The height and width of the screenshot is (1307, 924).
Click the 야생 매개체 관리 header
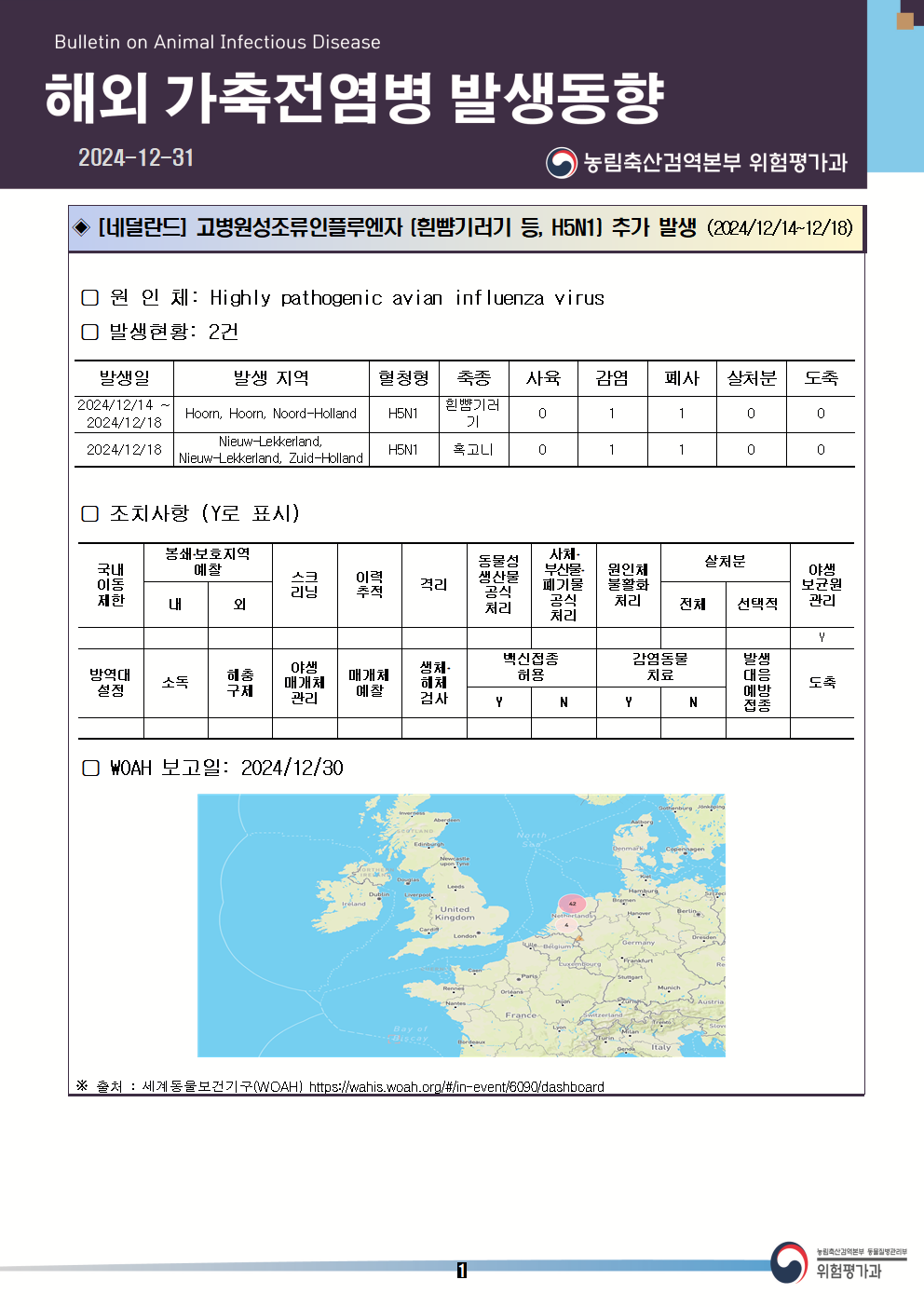[305, 683]
